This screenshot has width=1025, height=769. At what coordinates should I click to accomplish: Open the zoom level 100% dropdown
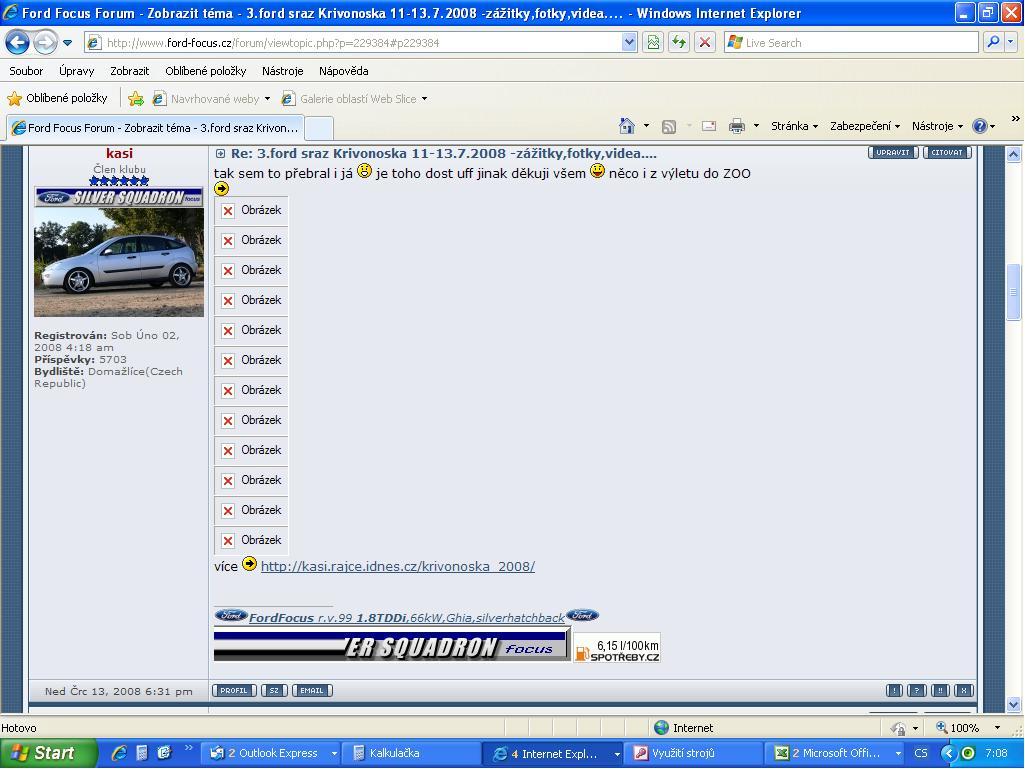click(997, 728)
